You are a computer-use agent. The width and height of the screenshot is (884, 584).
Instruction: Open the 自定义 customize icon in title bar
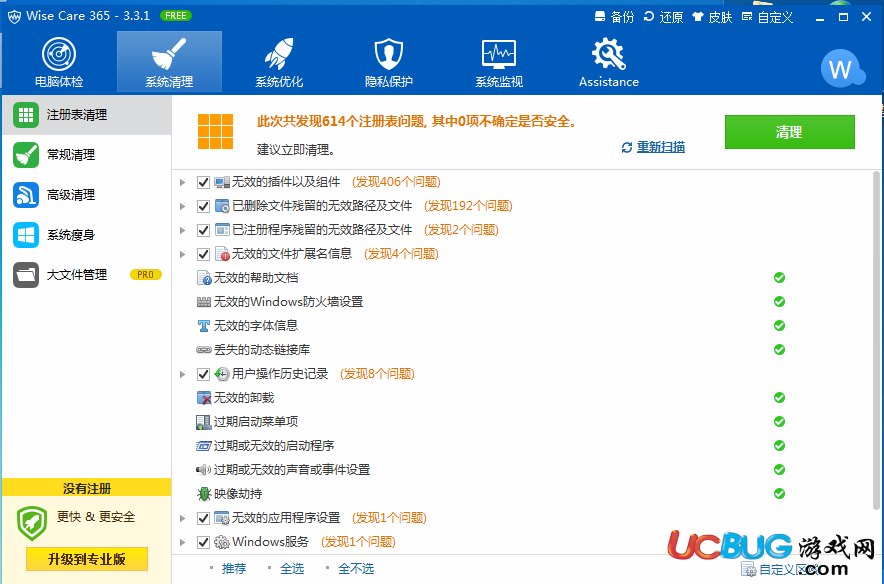747,17
